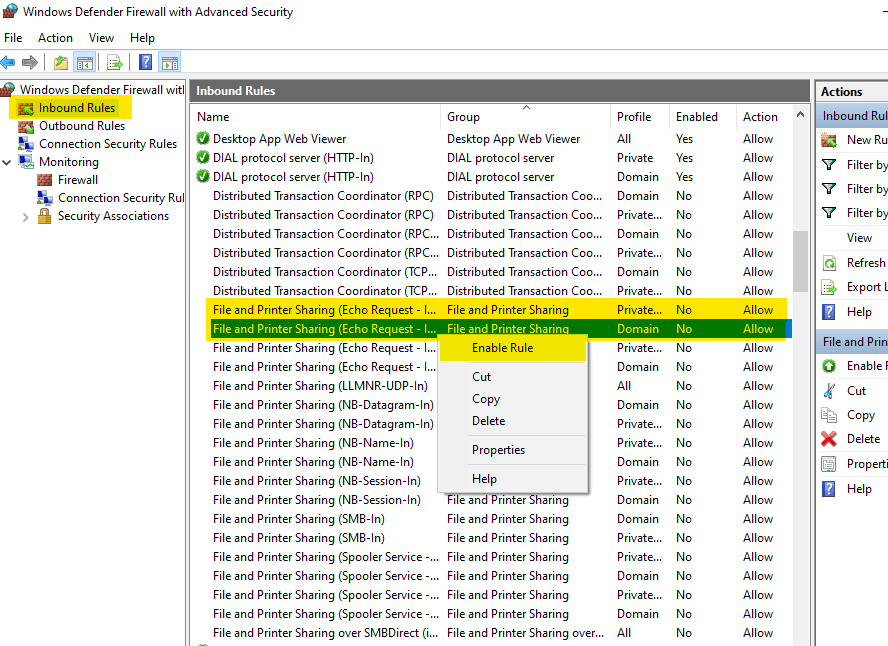888x646 pixels.
Task: Select Connection Security Rules in the tree
Action: [108, 144]
